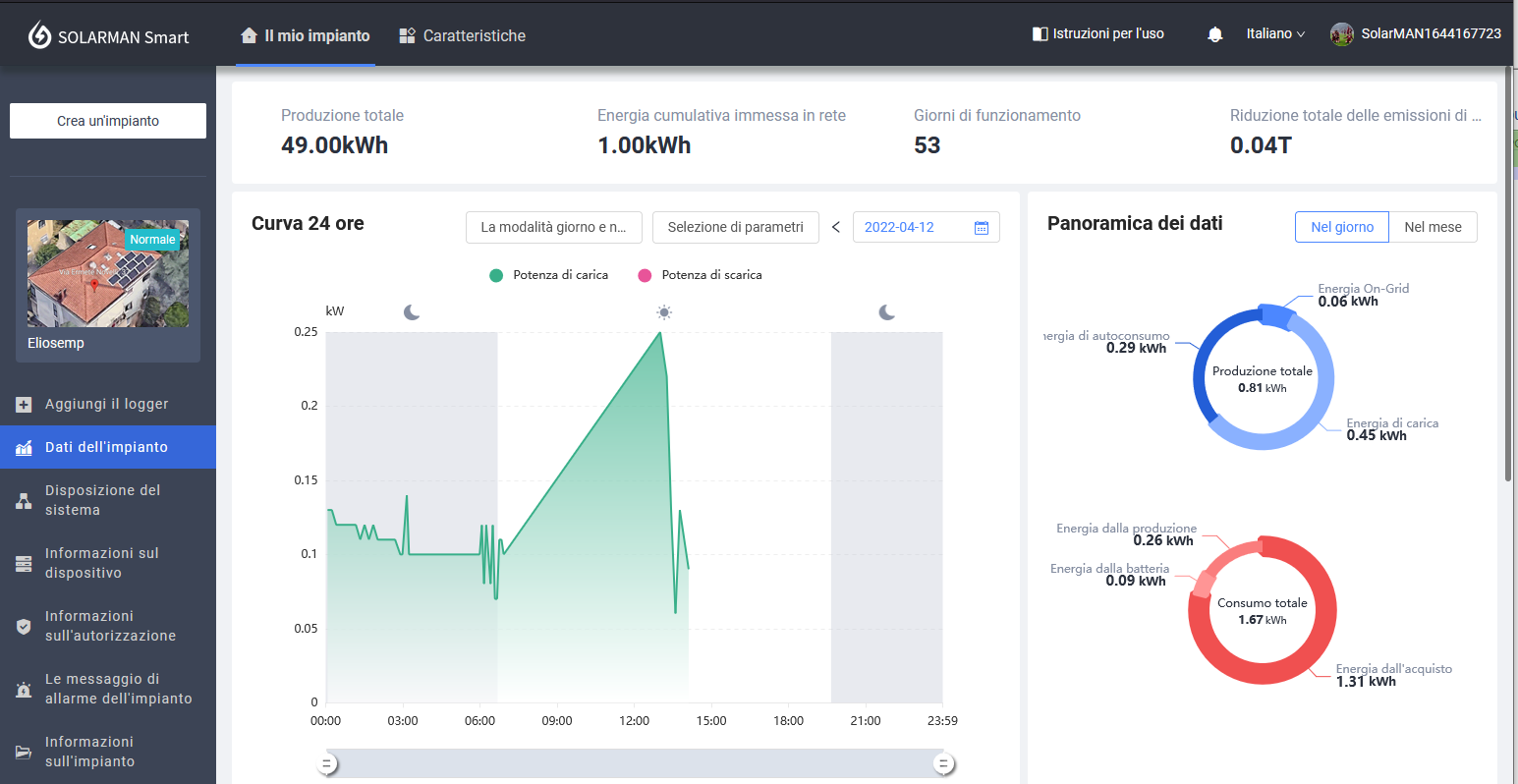Open the Italiano language dropdown
The image size is (1518, 784).
point(1274,34)
